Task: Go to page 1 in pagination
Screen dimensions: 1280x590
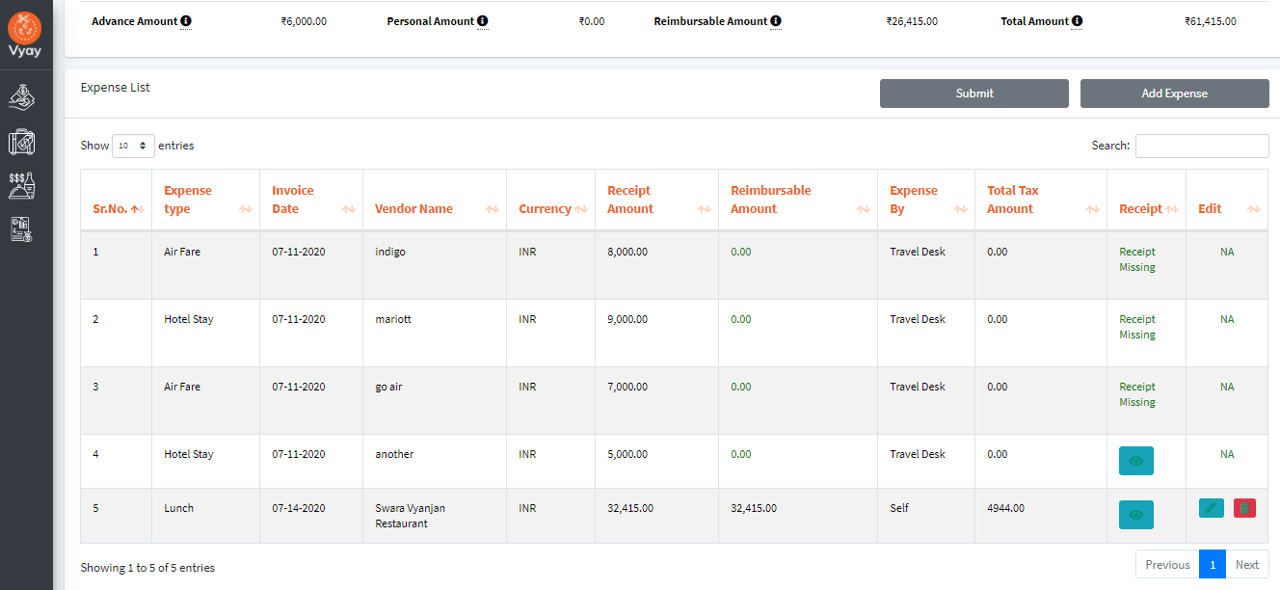Action: (1212, 564)
